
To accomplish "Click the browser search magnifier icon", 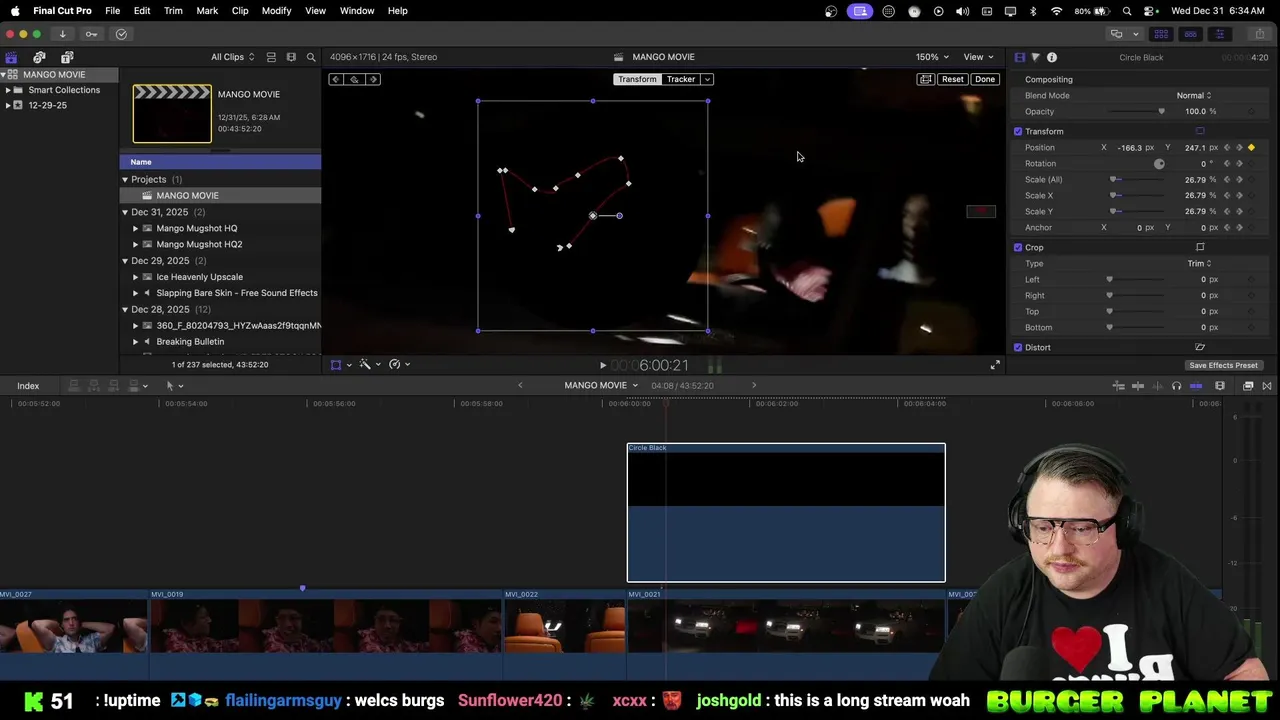I will [311, 57].
